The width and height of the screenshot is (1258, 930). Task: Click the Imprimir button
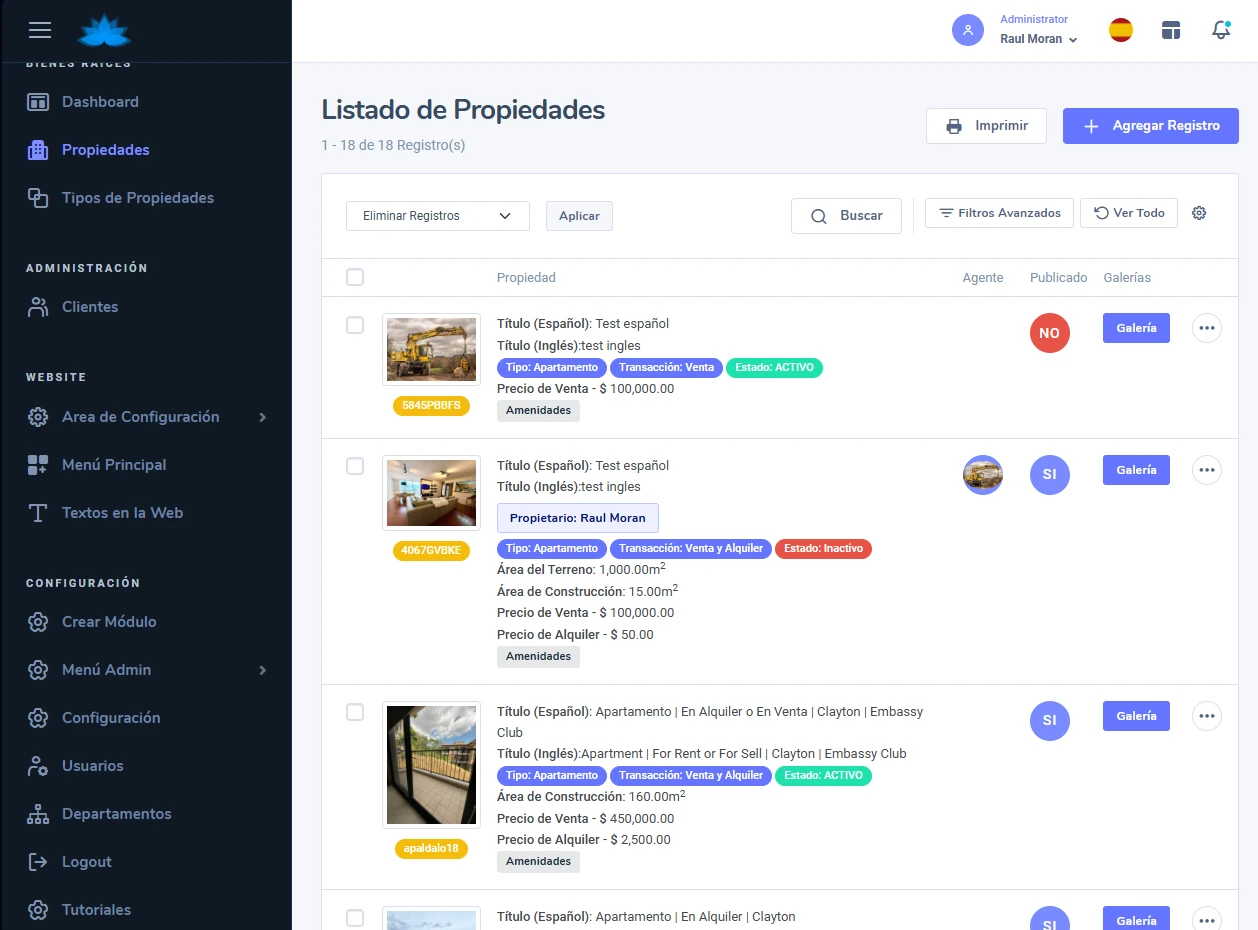click(x=986, y=126)
